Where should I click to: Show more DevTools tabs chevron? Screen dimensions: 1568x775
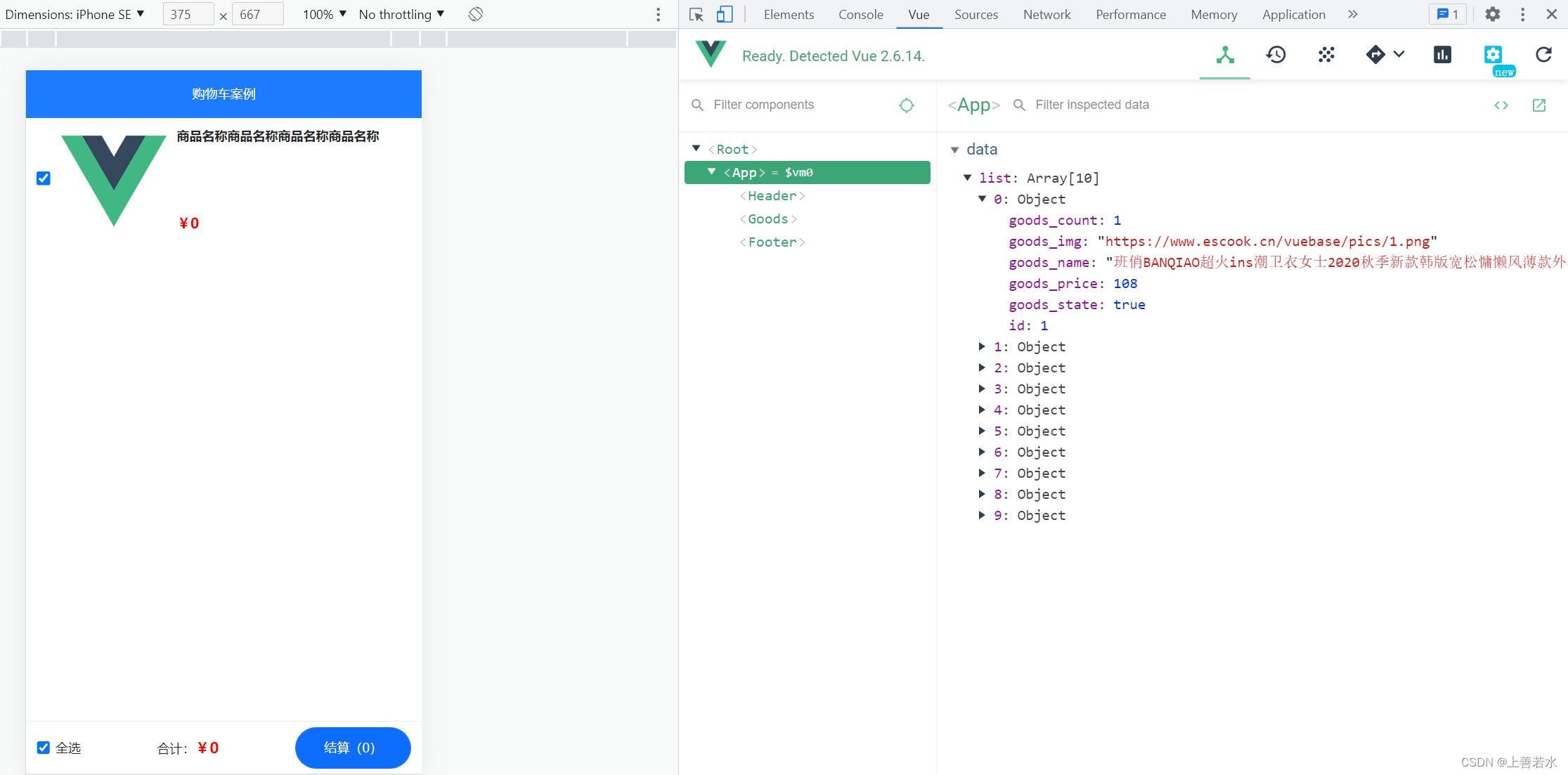point(1353,14)
